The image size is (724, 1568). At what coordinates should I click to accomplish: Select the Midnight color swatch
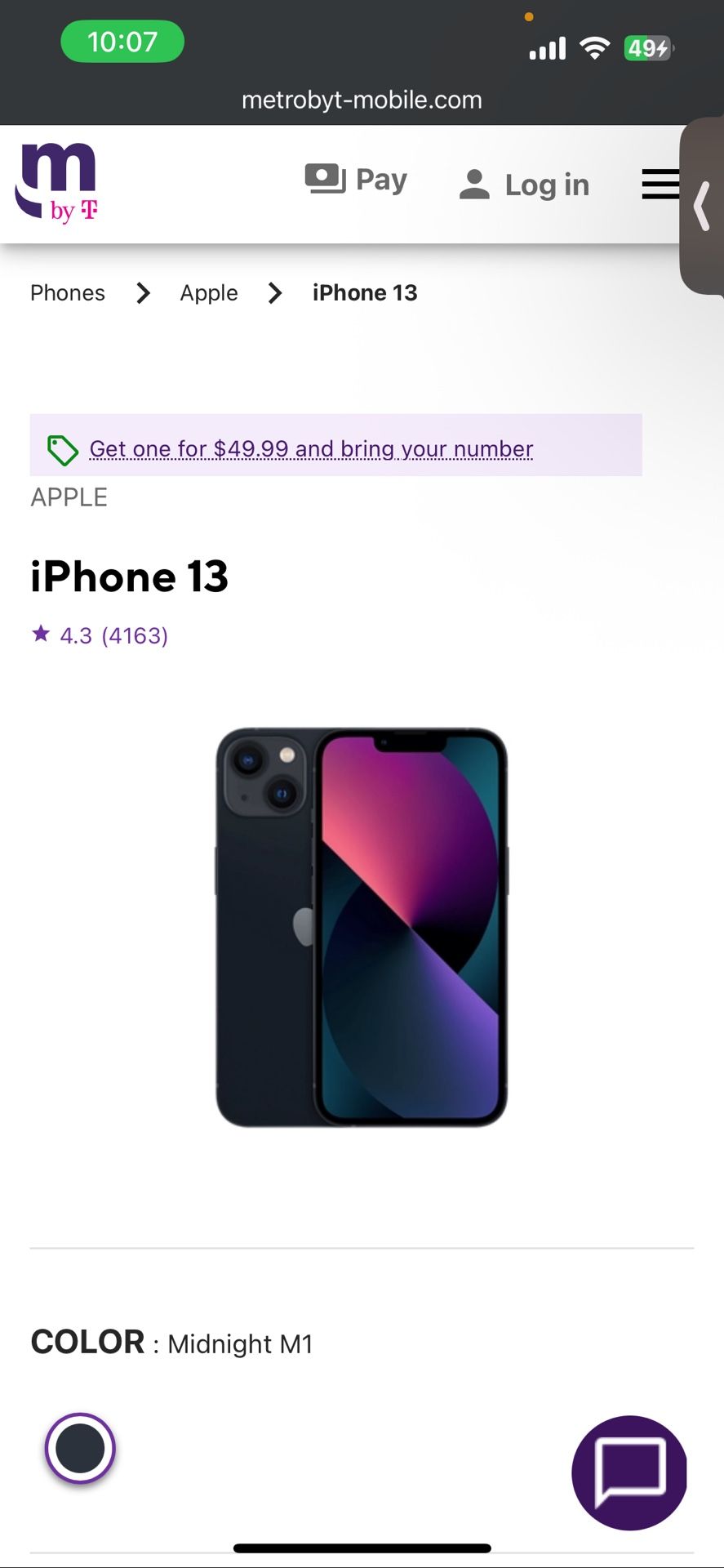tap(80, 1448)
